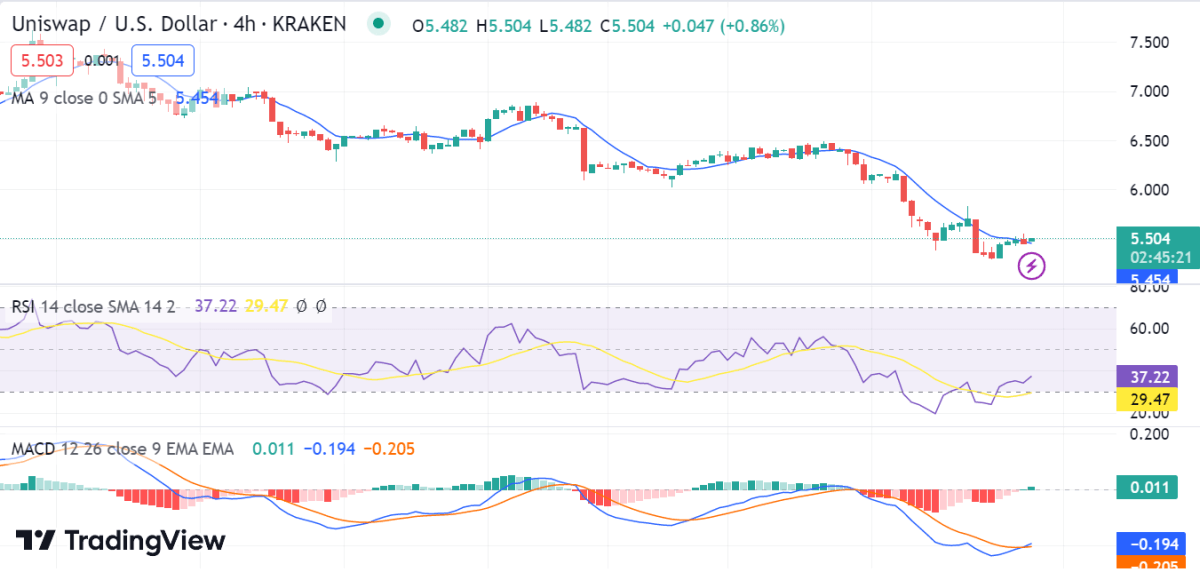
Task: Click the price change +0.047 (+0.86%) text
Action: point(722,26)
